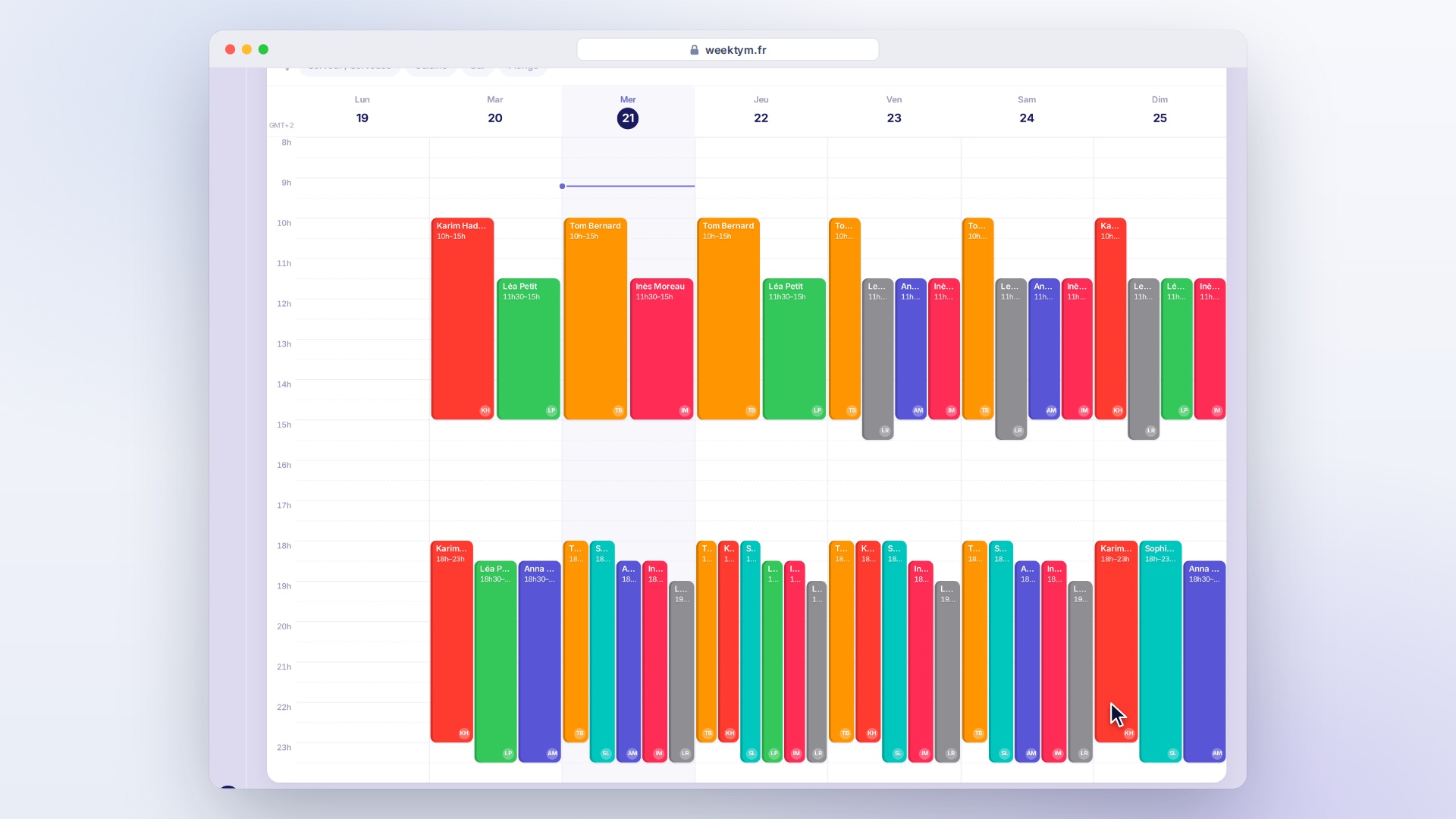
Task: Click the current-time indicator line on Wednesday
Action: click(x=628, y=186)
